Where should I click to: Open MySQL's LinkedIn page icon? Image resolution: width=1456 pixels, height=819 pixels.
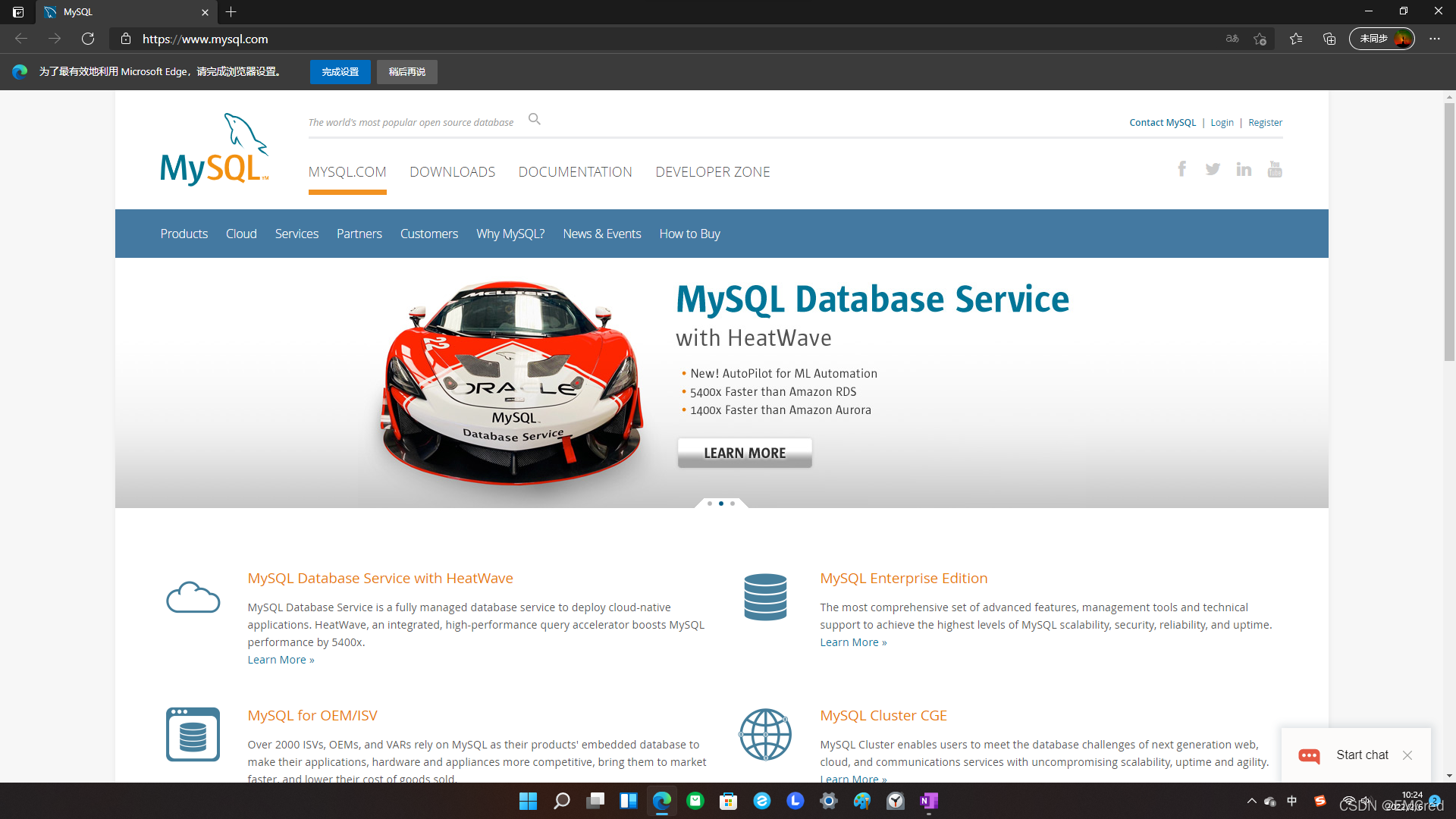coord(1244,169)
